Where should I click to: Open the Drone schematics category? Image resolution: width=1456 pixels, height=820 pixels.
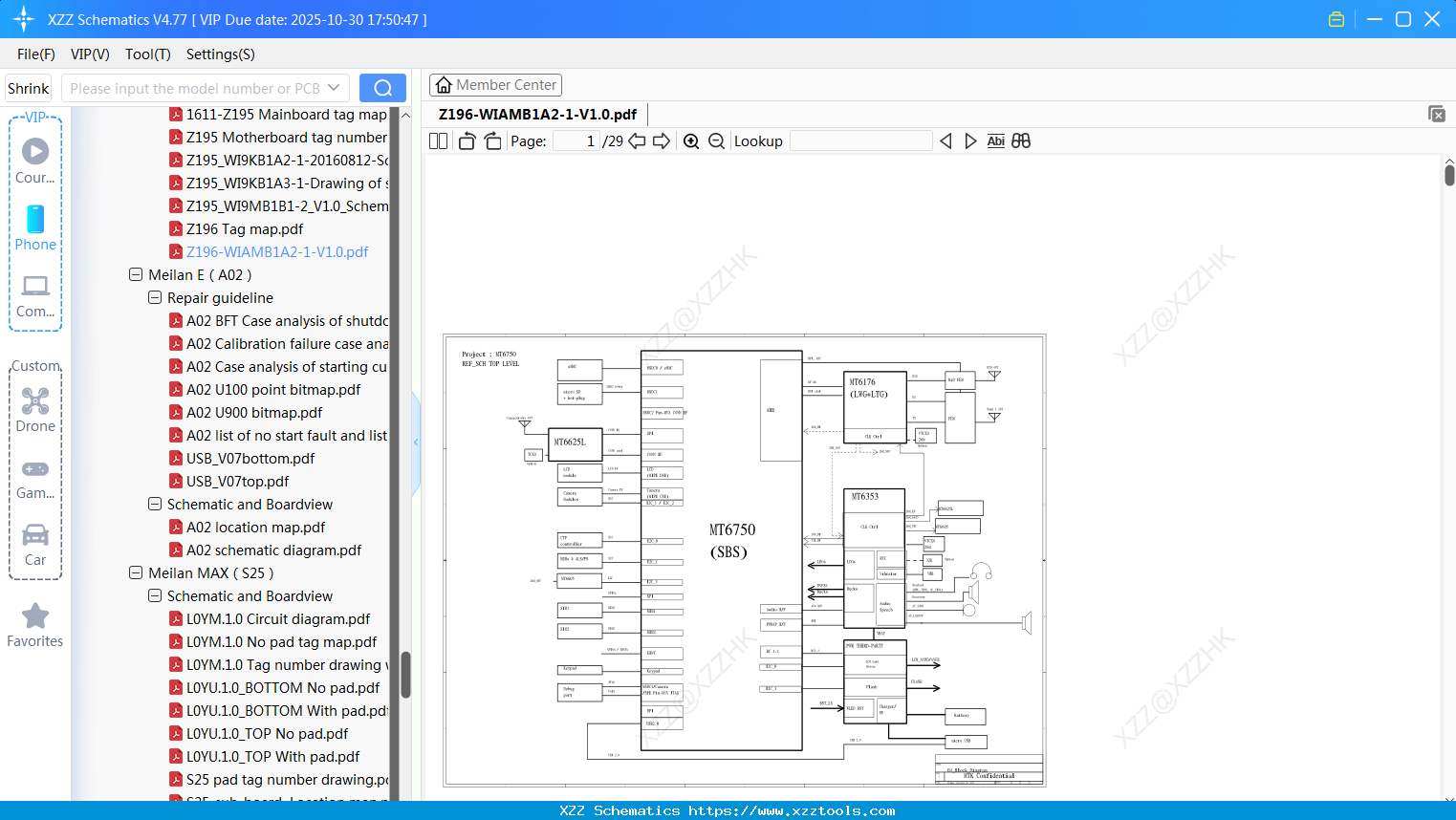pos(34,408)
